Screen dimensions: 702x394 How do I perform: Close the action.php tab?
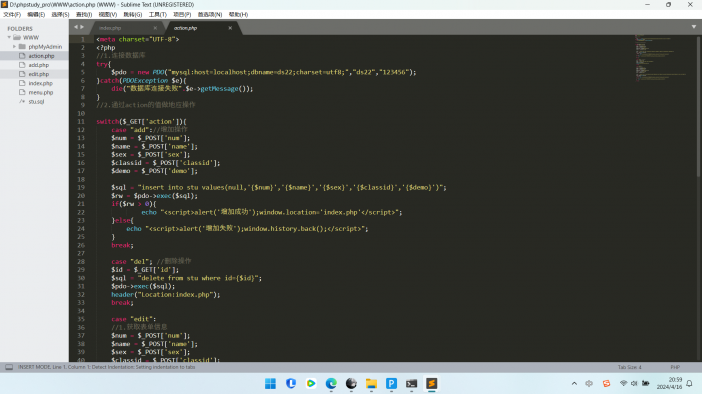pyautogui.click(x=230, y=28)
